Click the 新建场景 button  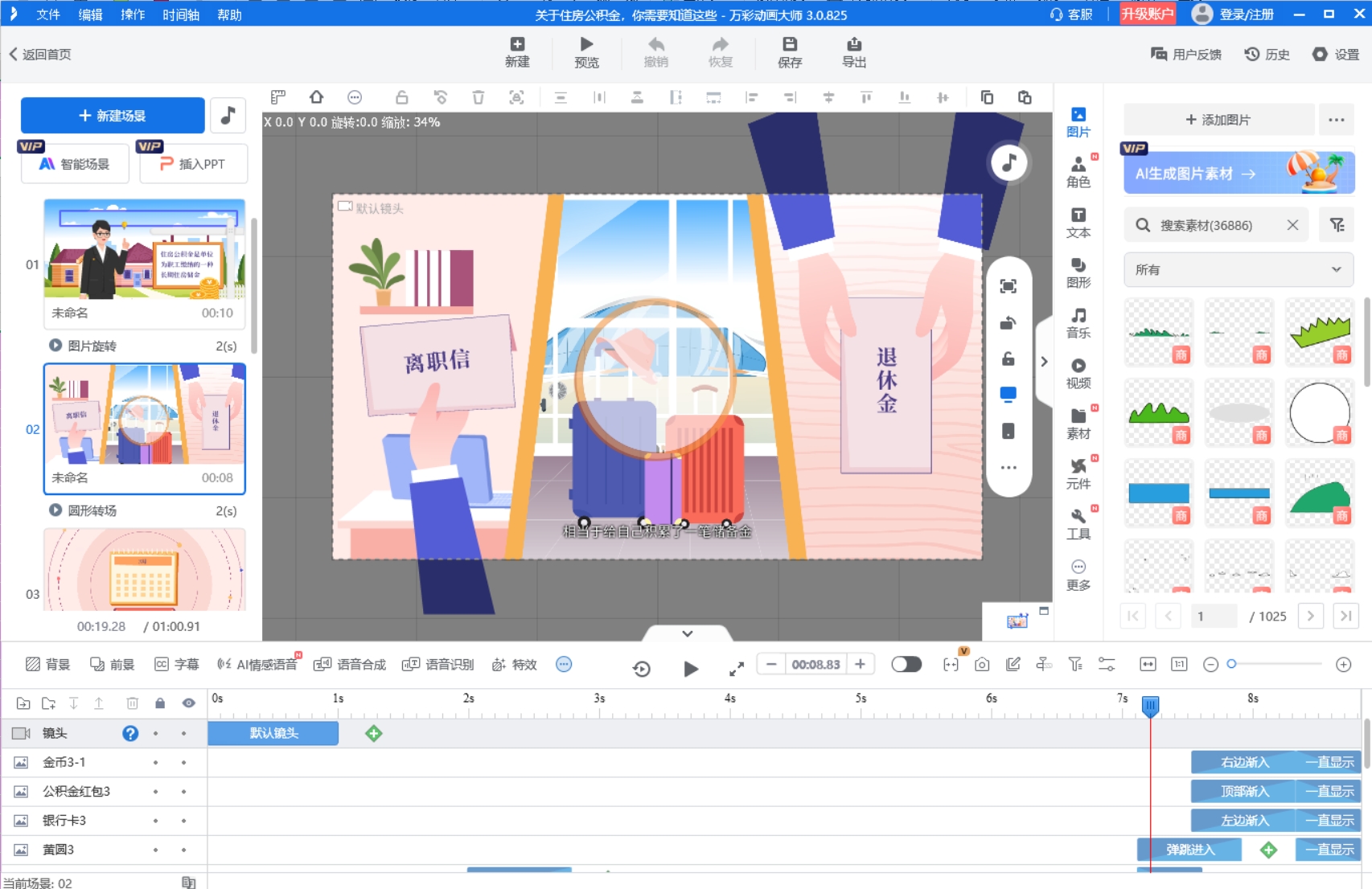click(113, 116)
